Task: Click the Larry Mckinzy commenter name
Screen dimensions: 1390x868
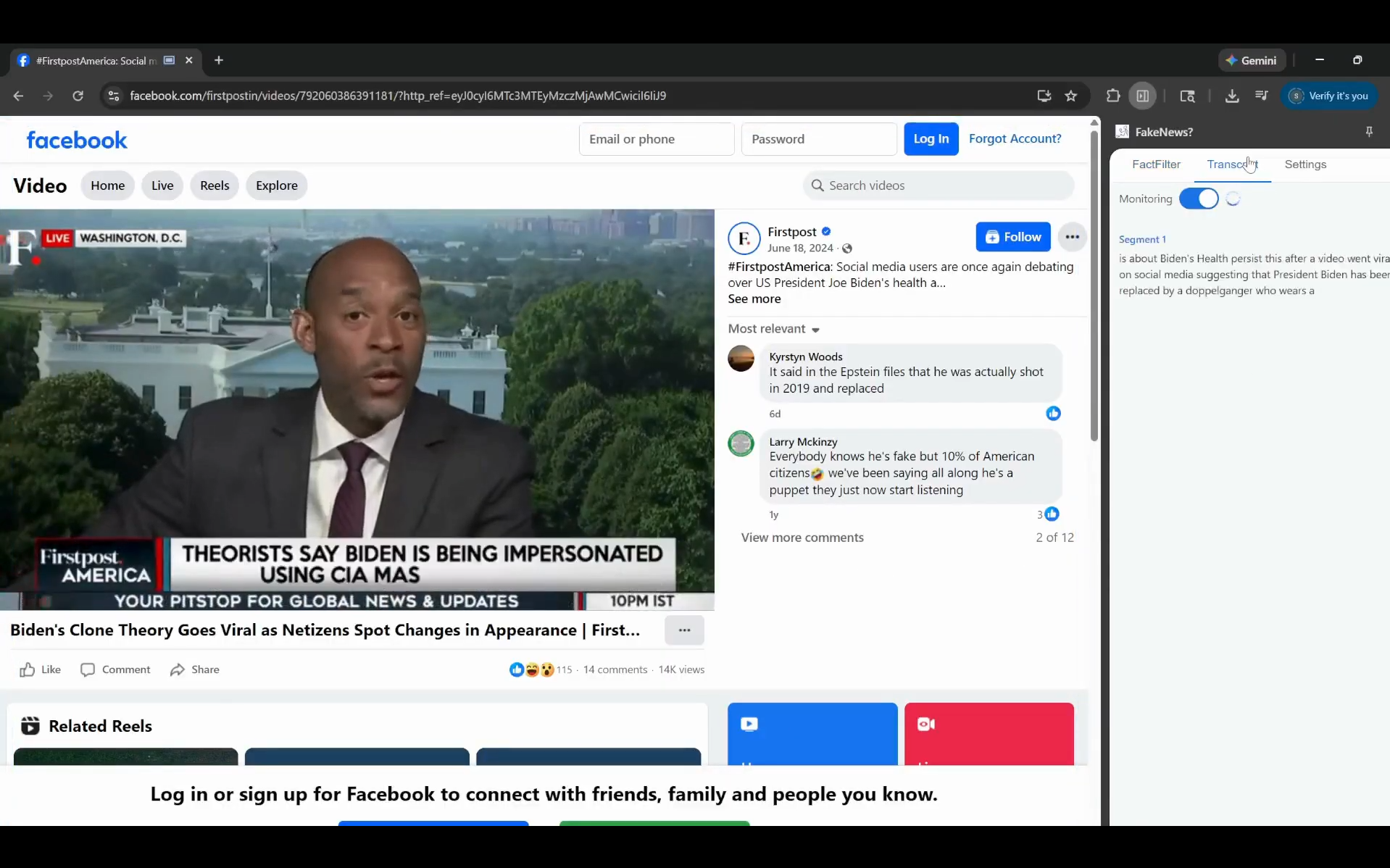Action: click(803, 442)
